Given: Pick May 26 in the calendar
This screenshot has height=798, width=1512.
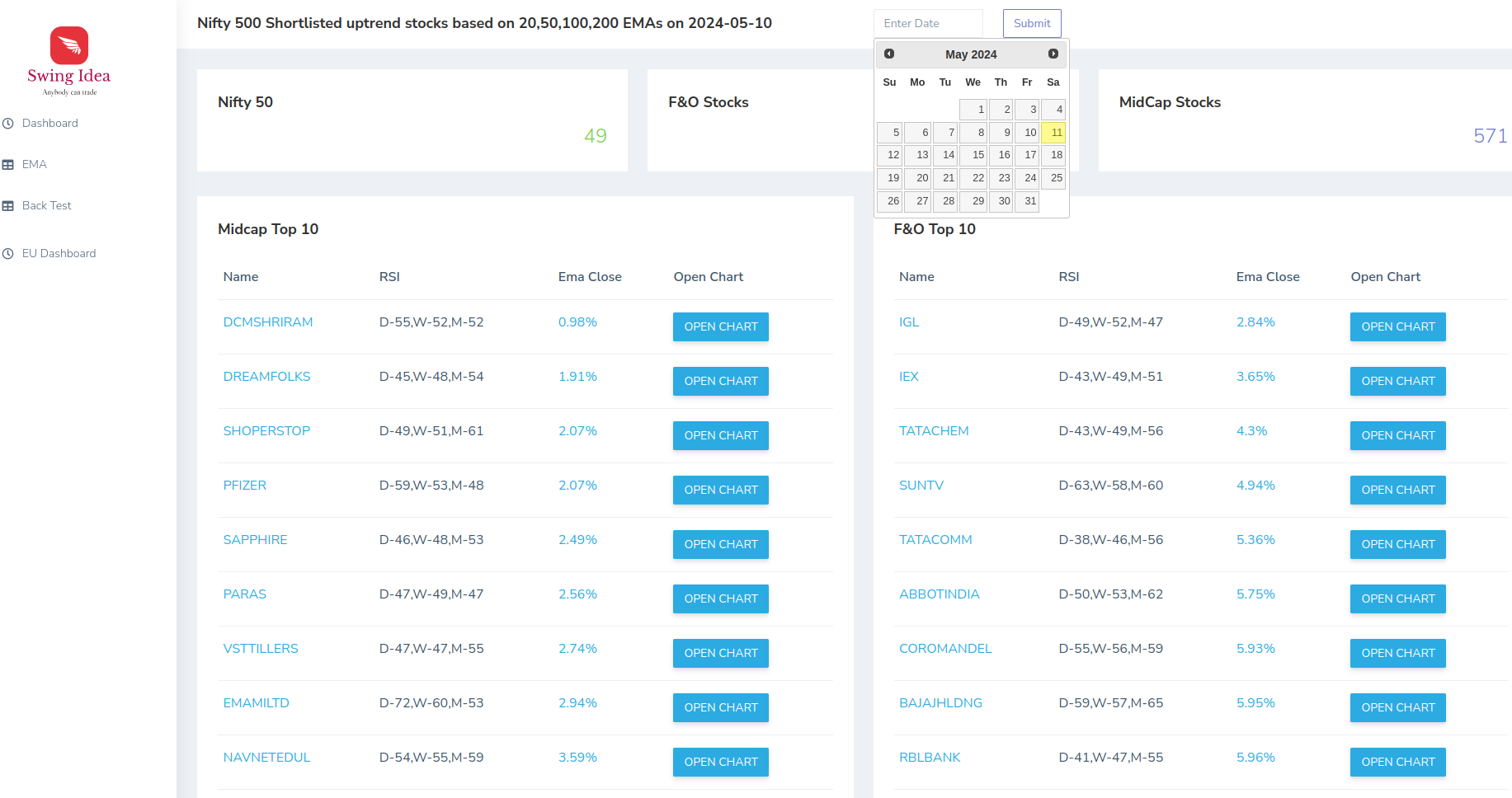Looking at the screenshot, I should (x=890, y=201).
